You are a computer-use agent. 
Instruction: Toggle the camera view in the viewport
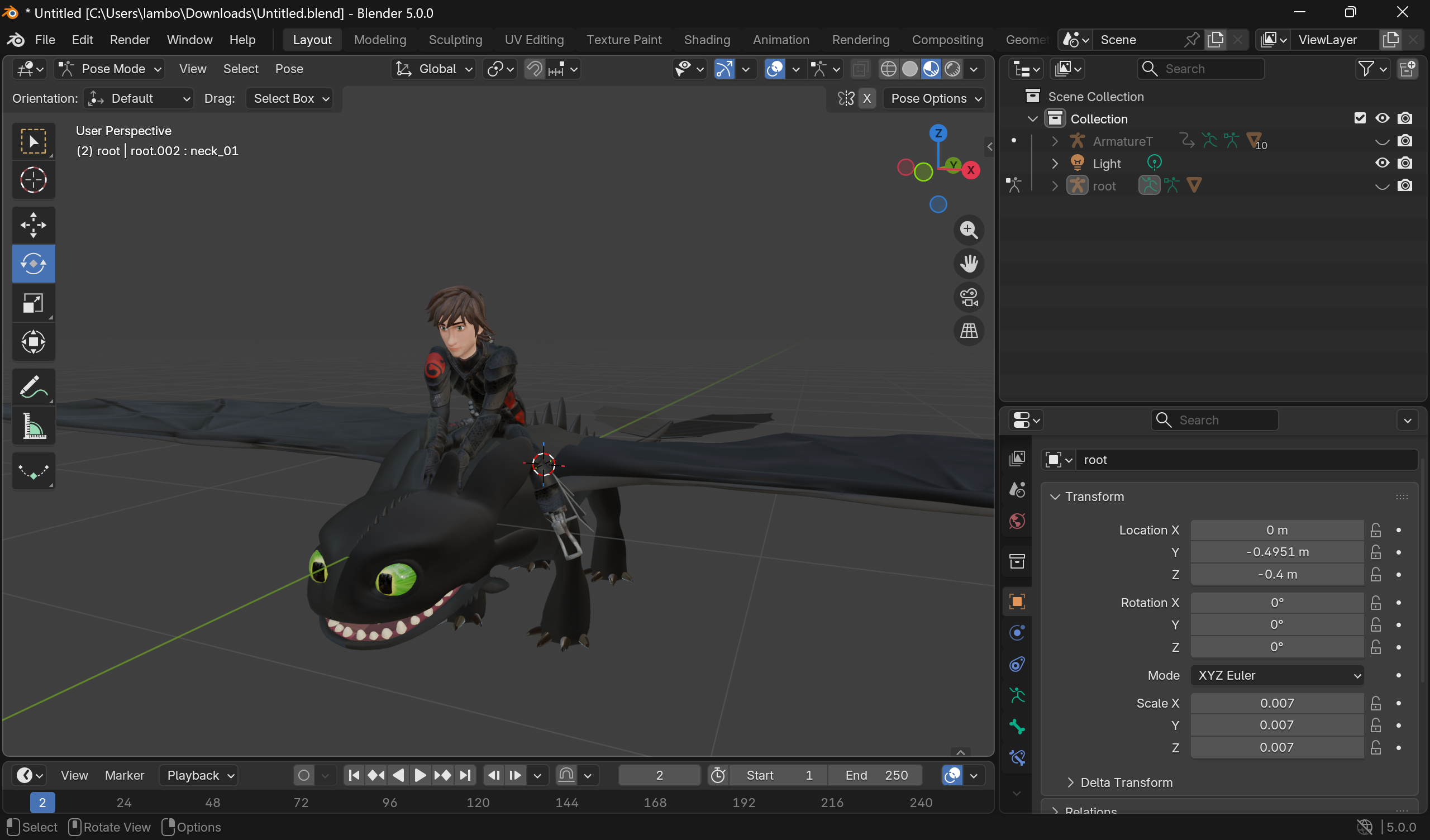[x=969, y=297]
